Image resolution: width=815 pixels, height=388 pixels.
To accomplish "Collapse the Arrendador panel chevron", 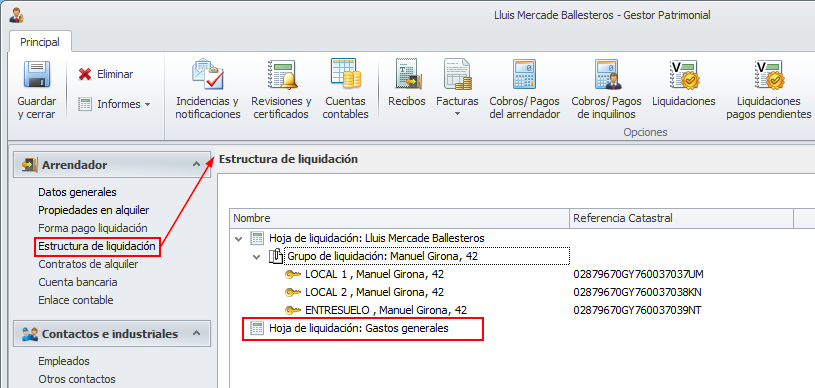I will tap(196, 164).
